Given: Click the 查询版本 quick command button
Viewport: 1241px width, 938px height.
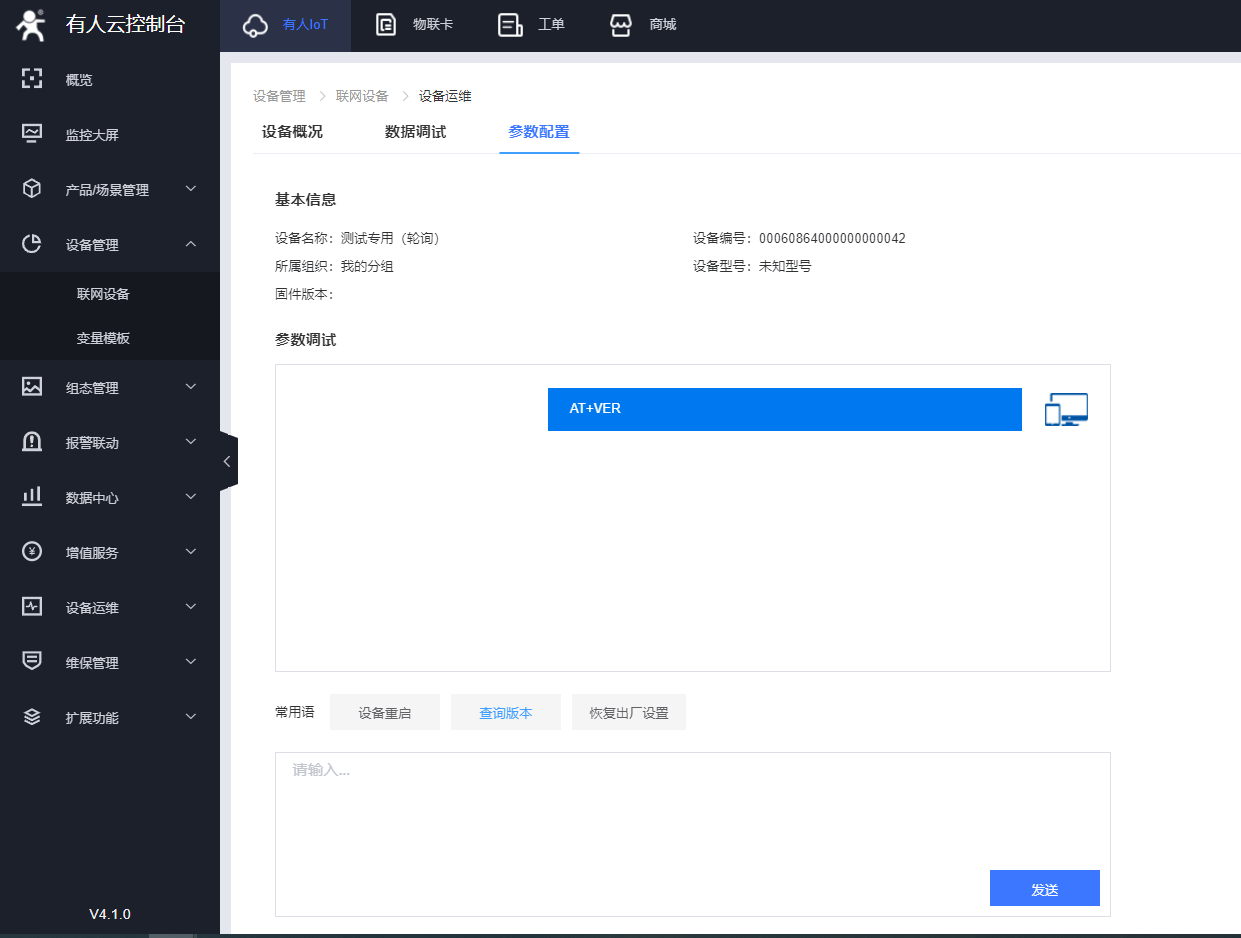Looking at the screenshot, I should pyautogui.click(x=506, y=713).
